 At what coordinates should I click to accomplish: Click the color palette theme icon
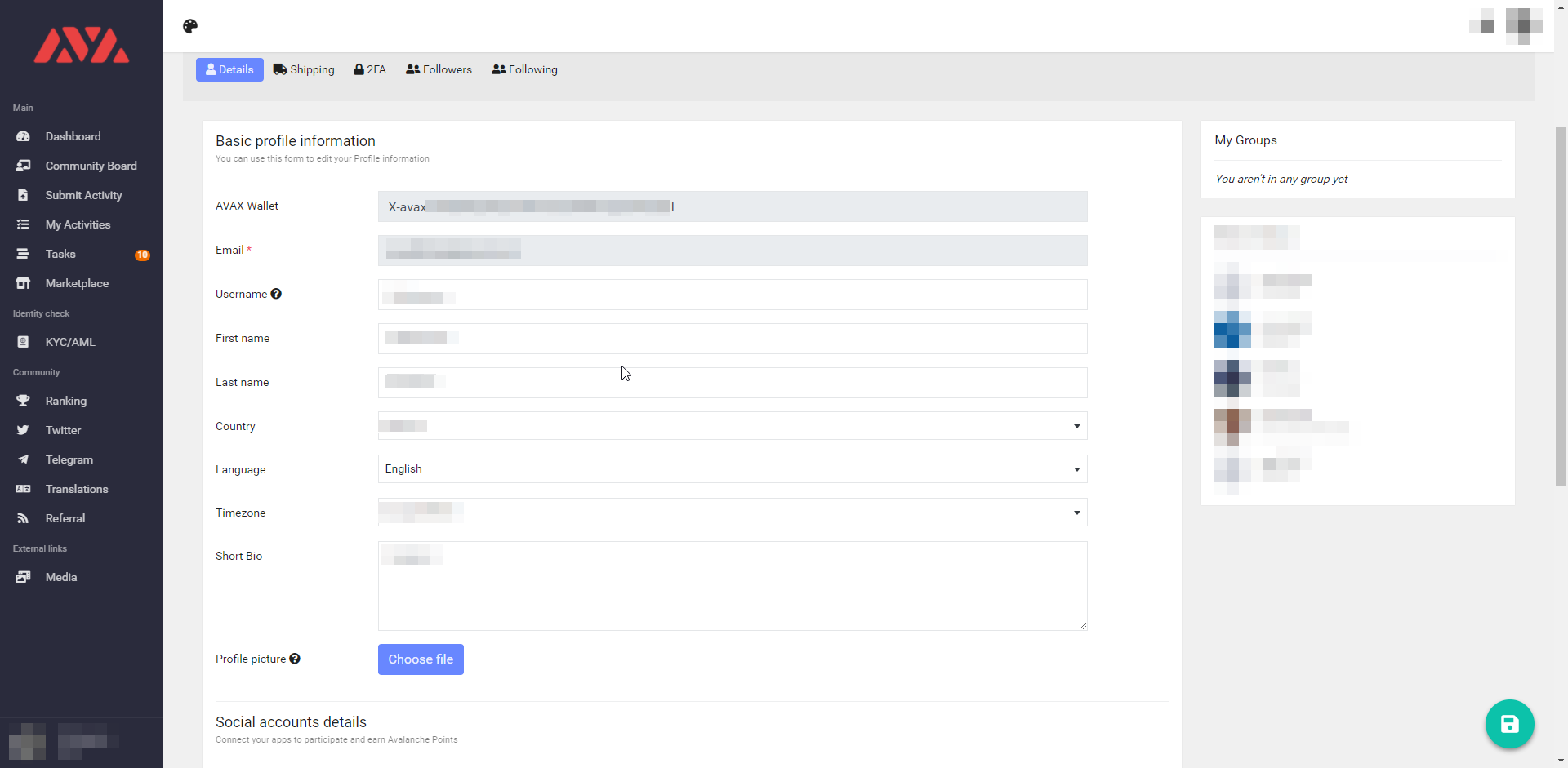pos(190,26)
